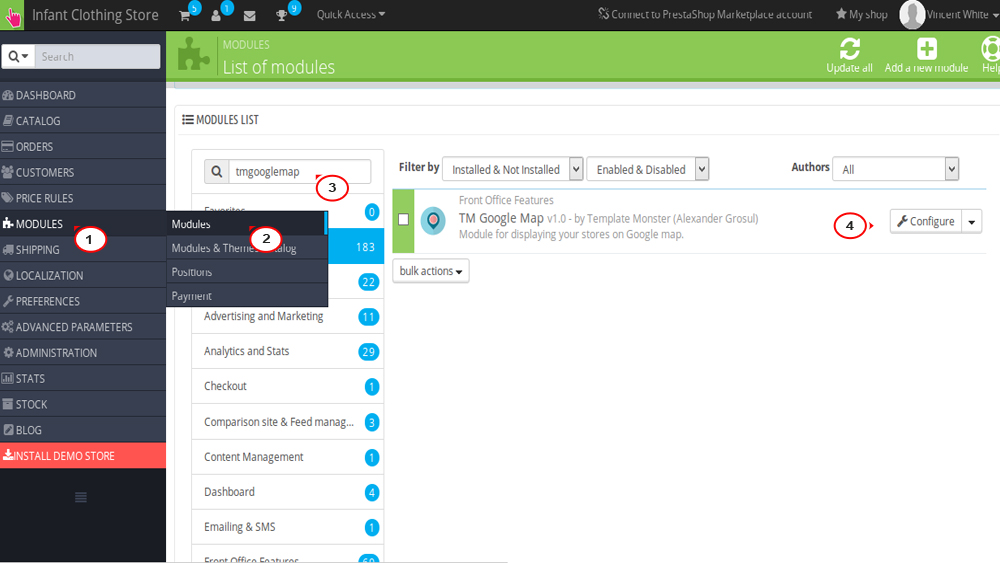1000x563 pixels.
Task: Open the Stats sidebar menu
Action: point(83,379)
